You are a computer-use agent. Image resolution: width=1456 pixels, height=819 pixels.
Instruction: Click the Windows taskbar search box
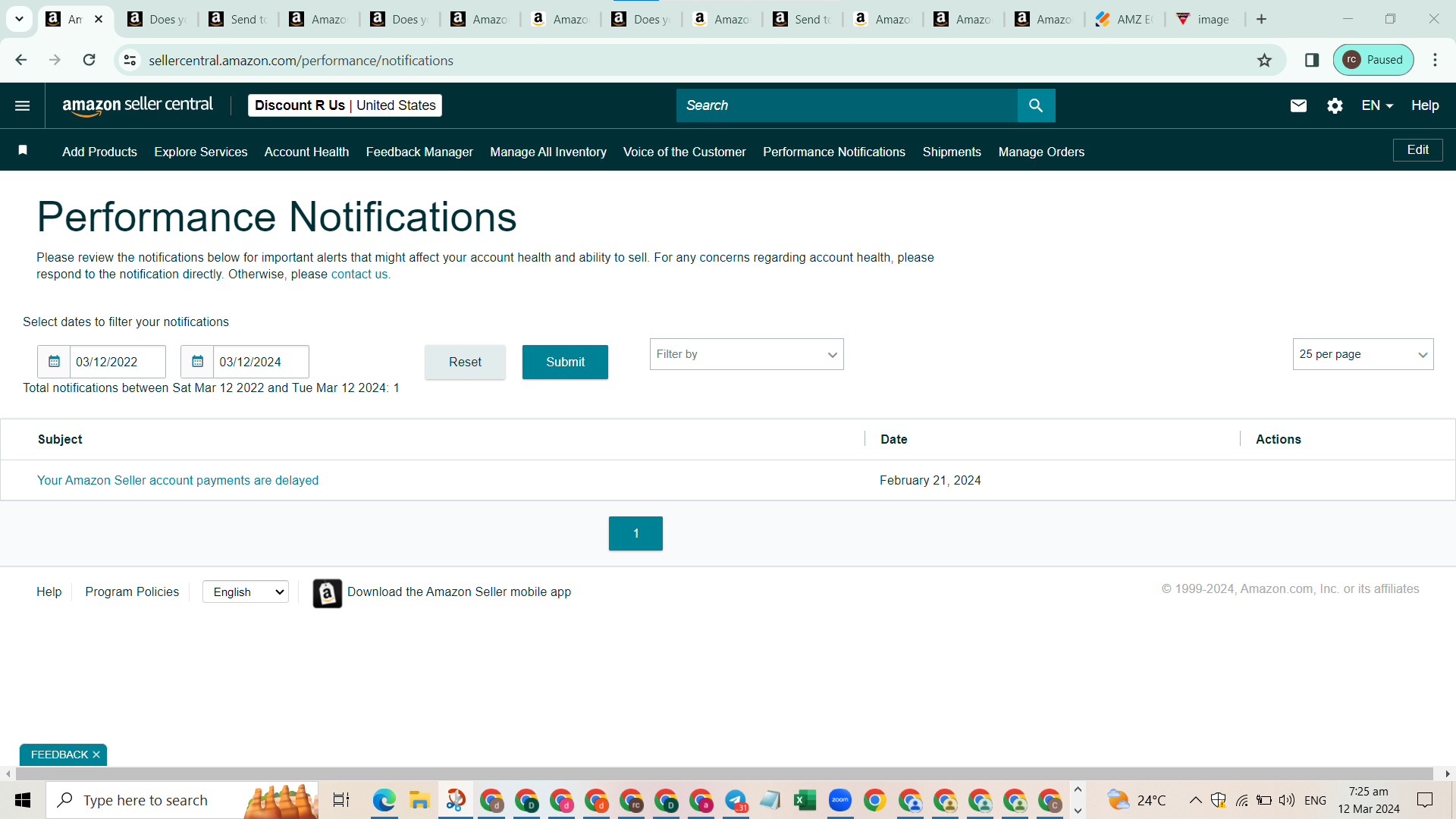click(x=182, y=800)
